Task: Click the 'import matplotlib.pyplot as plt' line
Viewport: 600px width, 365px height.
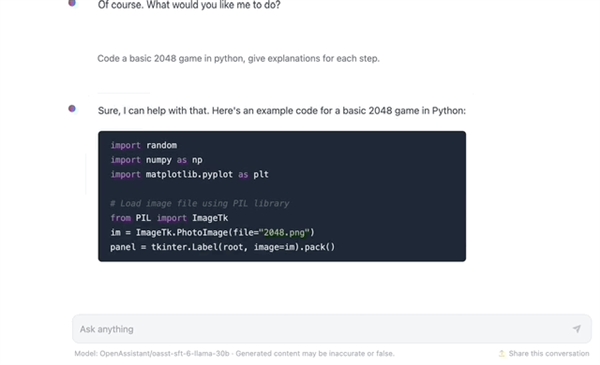Action: click(x=189, y=174)
